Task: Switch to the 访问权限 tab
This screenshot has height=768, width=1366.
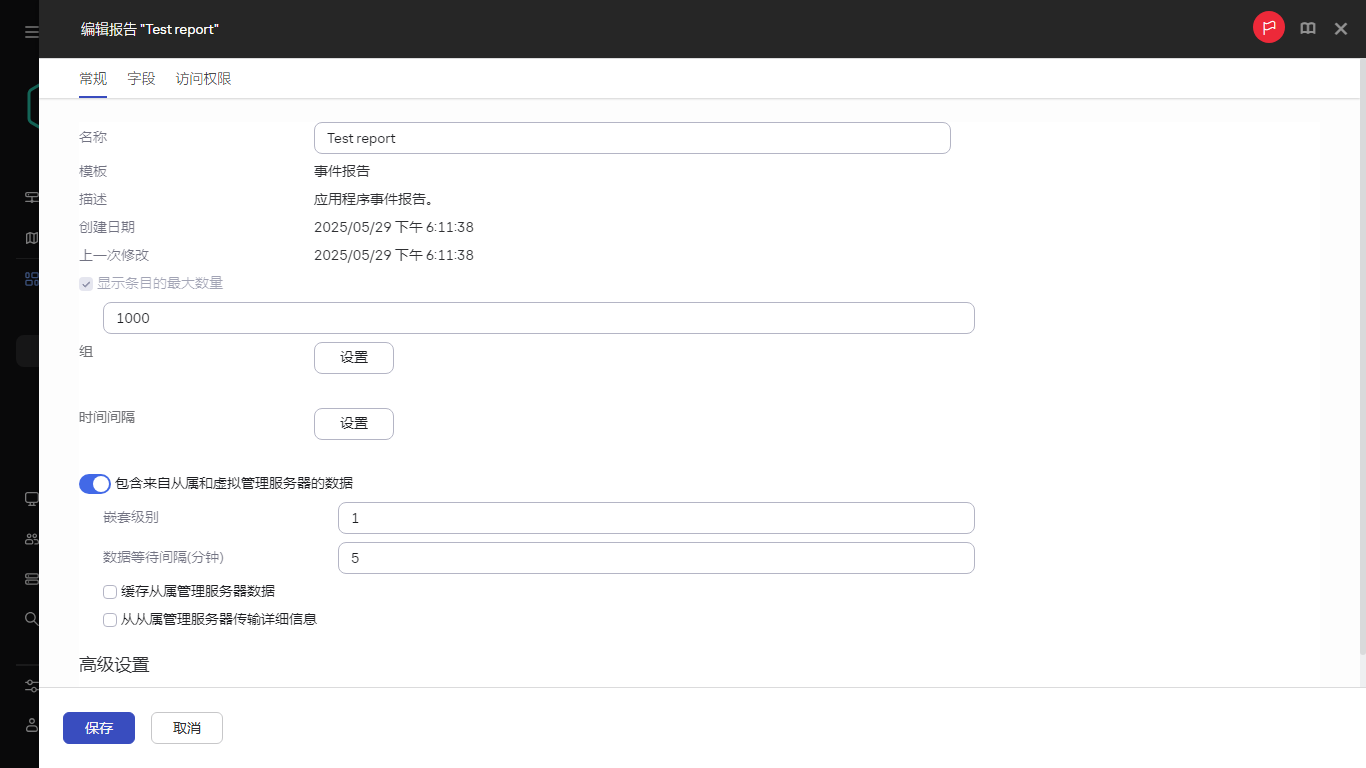Action: 203,78
